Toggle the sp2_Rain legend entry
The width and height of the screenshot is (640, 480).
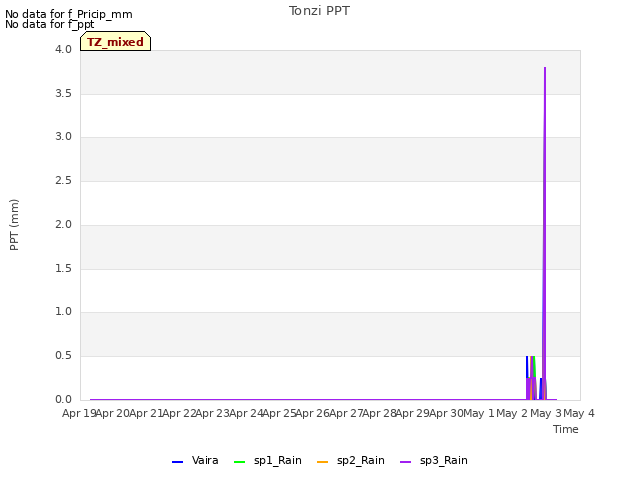tap(351, 460)
